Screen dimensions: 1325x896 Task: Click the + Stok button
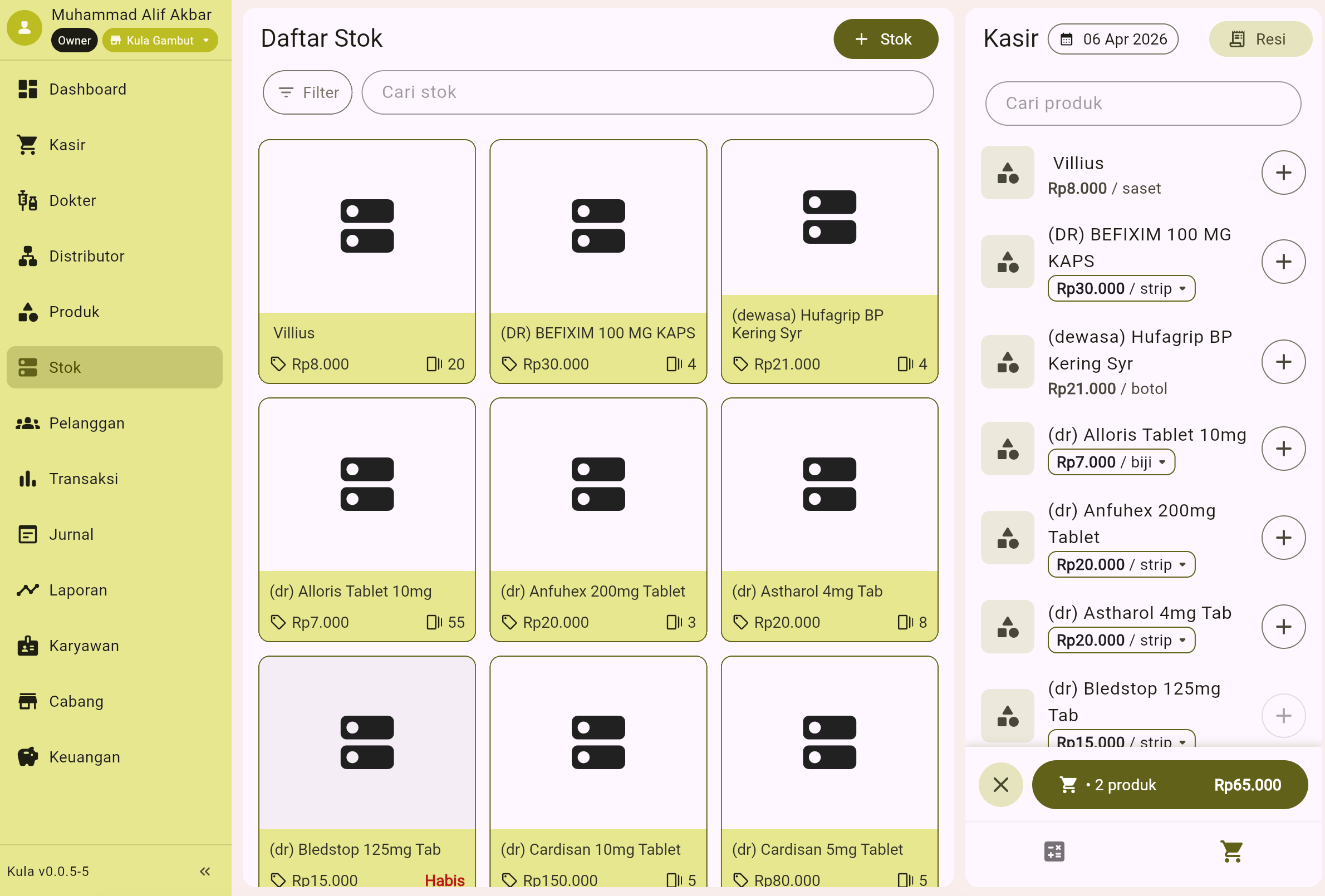885,40
